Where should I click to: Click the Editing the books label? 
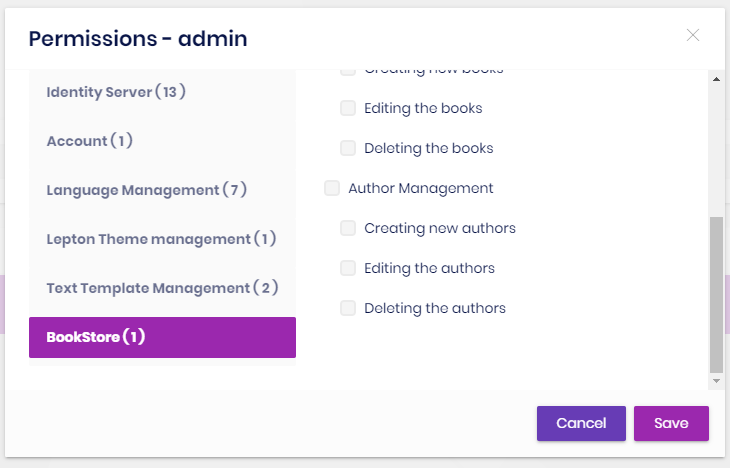(x=423, y=108)
